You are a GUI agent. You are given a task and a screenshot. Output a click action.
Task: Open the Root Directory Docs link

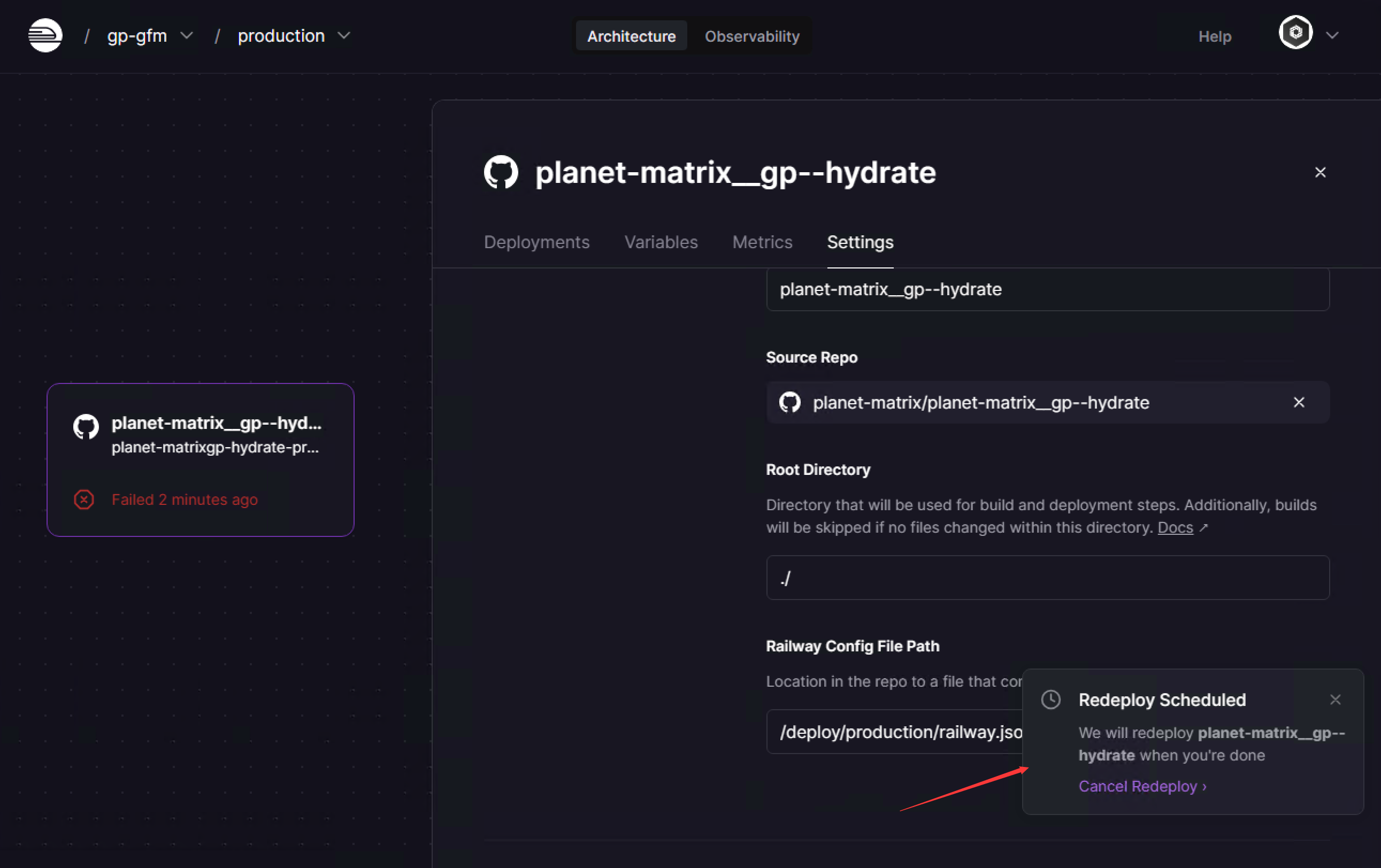click(x=1175, y=527)
